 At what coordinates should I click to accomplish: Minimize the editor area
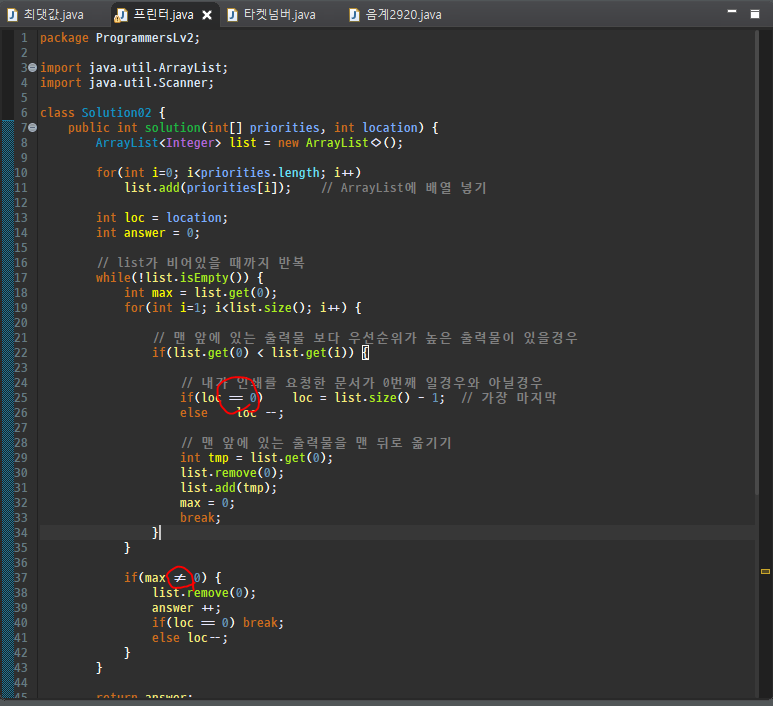[x=732, y=11]
